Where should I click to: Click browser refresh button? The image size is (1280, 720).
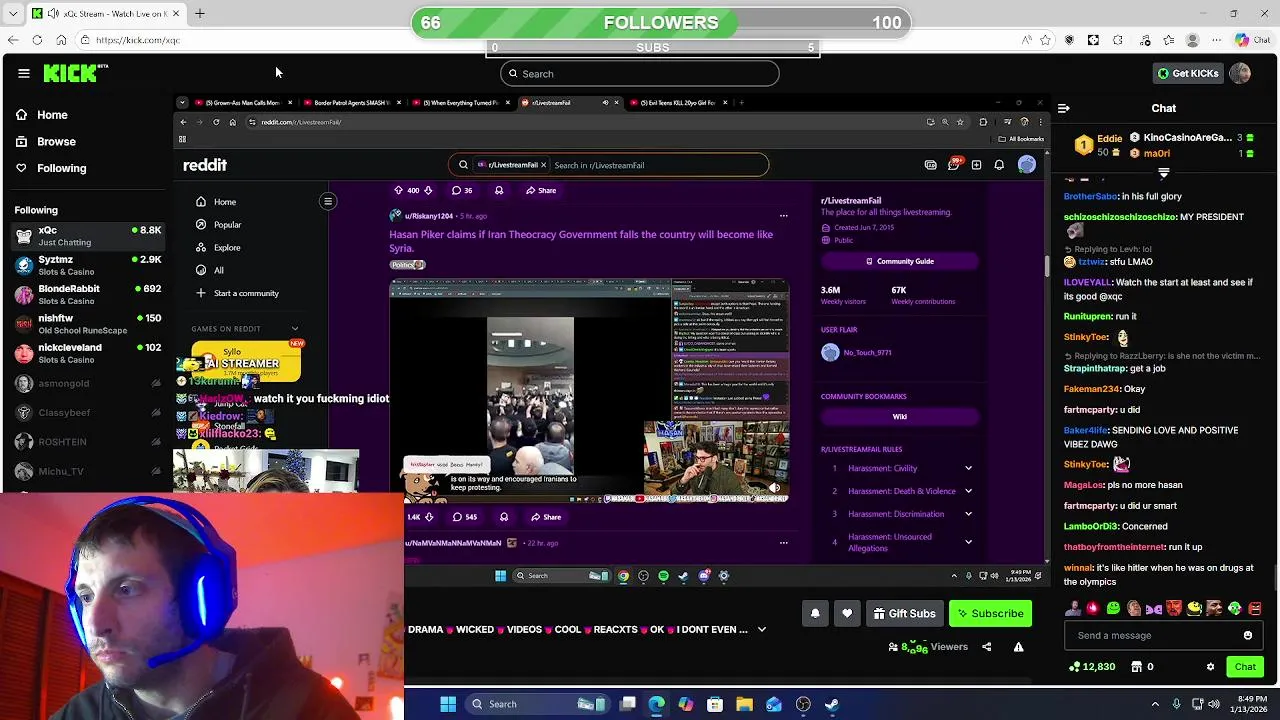[x=37, y=40]
